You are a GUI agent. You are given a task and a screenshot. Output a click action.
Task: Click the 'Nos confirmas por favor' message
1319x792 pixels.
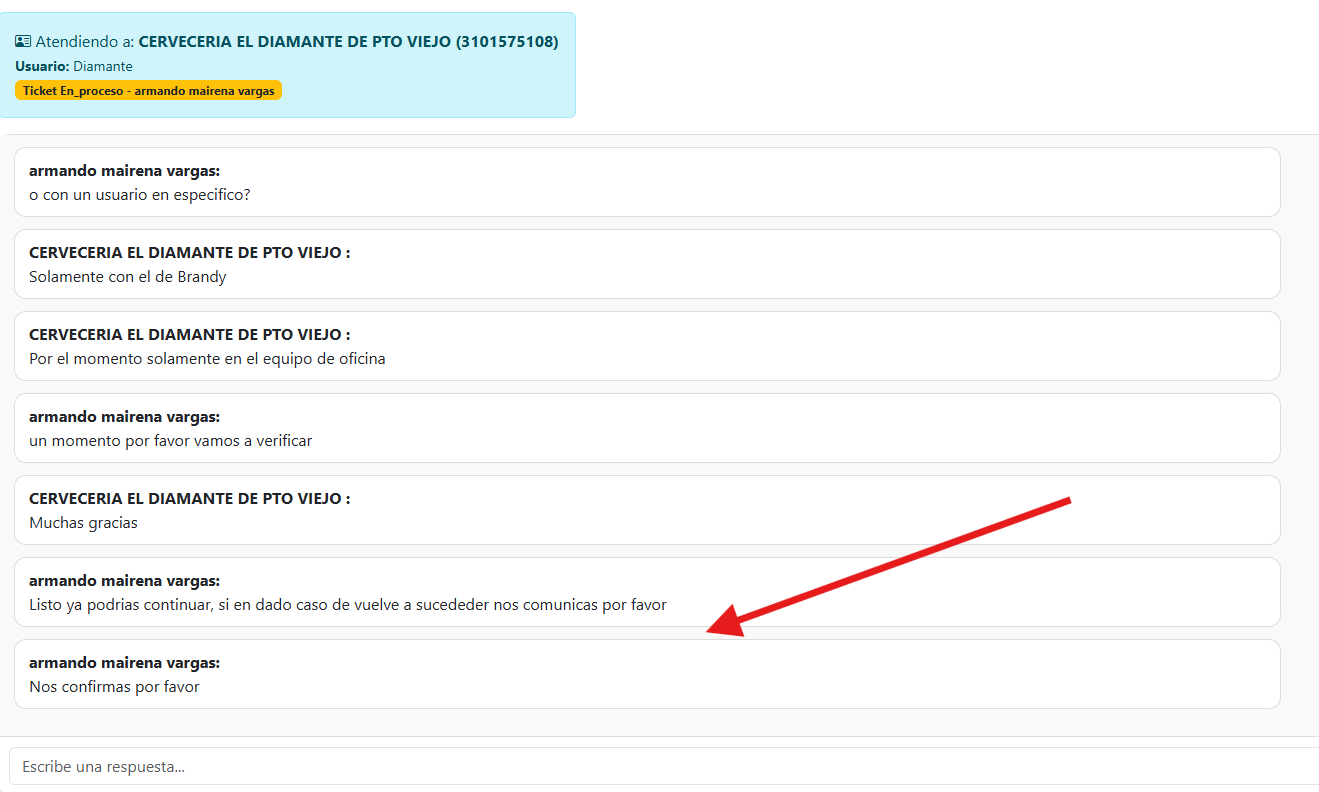(114, 687)
